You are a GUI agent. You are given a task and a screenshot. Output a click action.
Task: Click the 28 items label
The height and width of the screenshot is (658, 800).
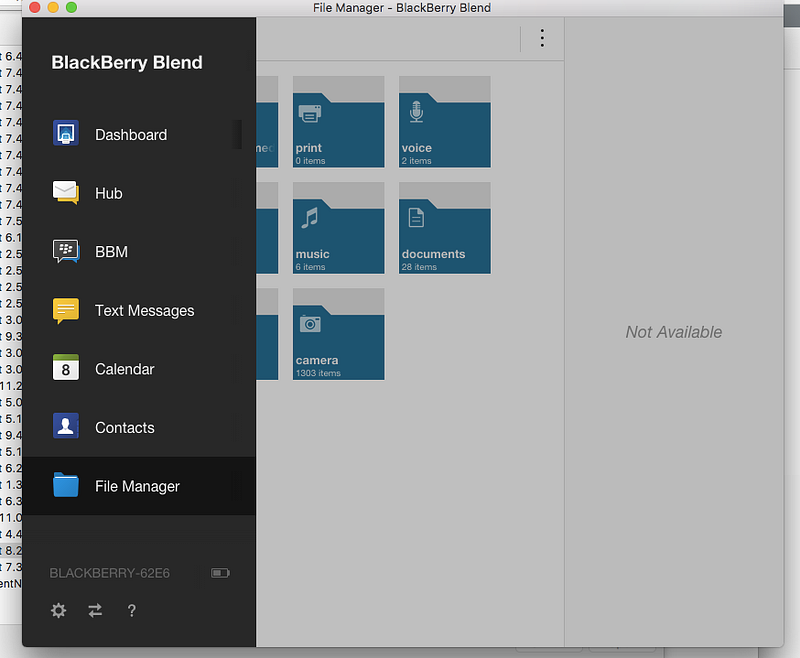click(419, 267)
